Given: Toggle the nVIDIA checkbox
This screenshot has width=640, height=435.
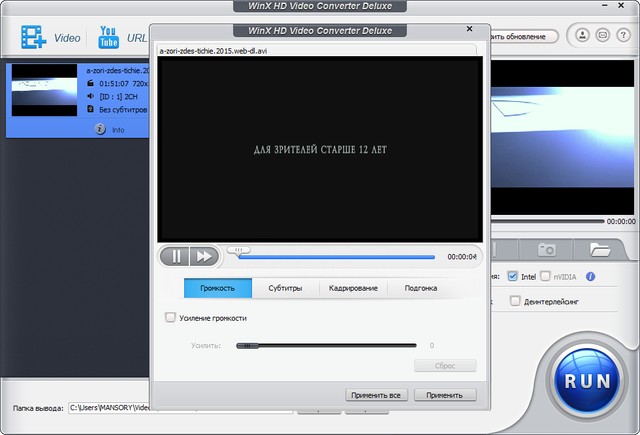Looking at the screenshot, I should click(545, 276).
